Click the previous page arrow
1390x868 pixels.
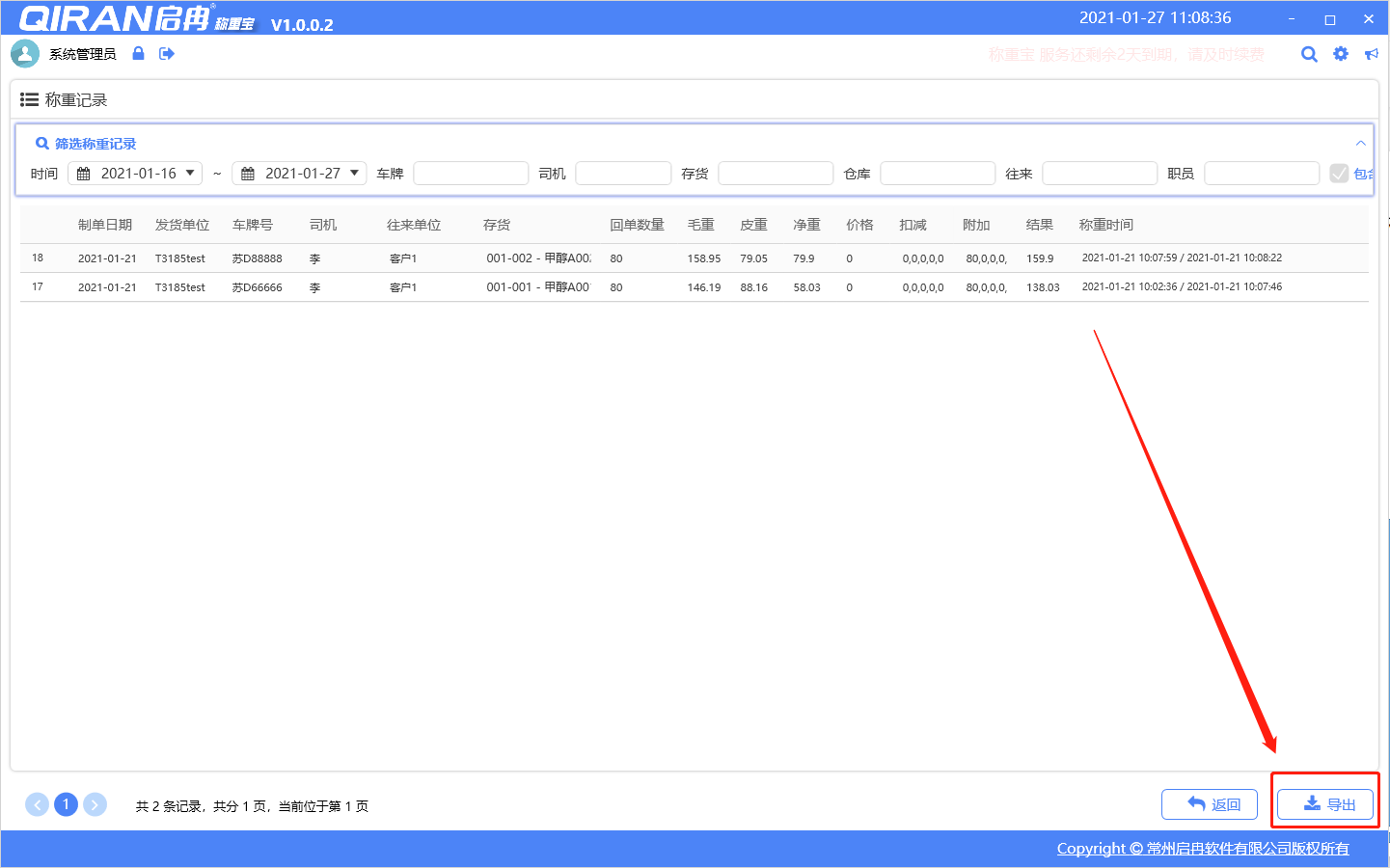pyautogui.click(x=37, y=804)
